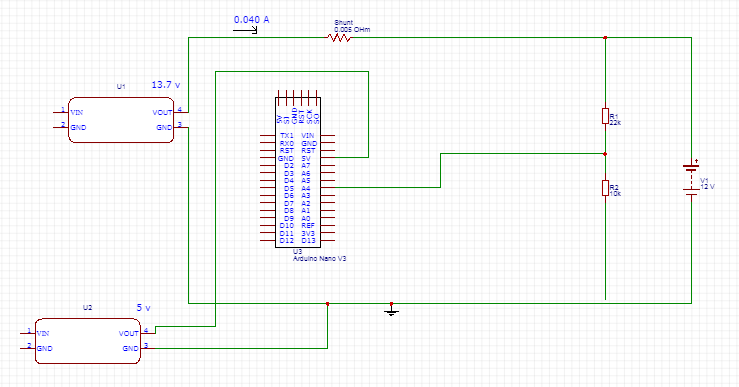Select the Shunt resistor symbol
This screenshot has width=739, height=387.
coord(339,38)
